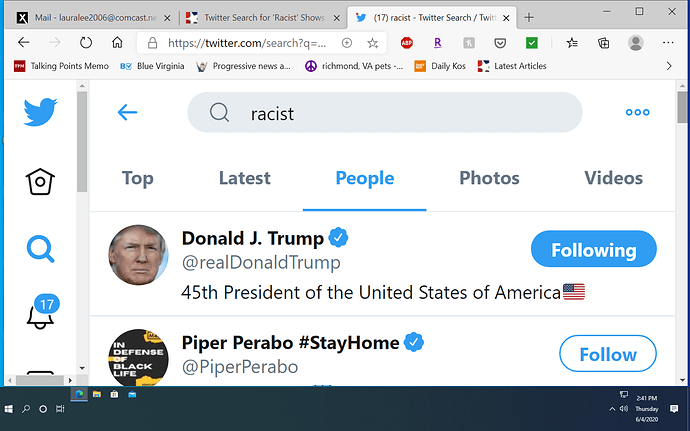690x431 pixels.
Task: Expand the bookmarks bar overflow chevron
Action: [669, 66]
